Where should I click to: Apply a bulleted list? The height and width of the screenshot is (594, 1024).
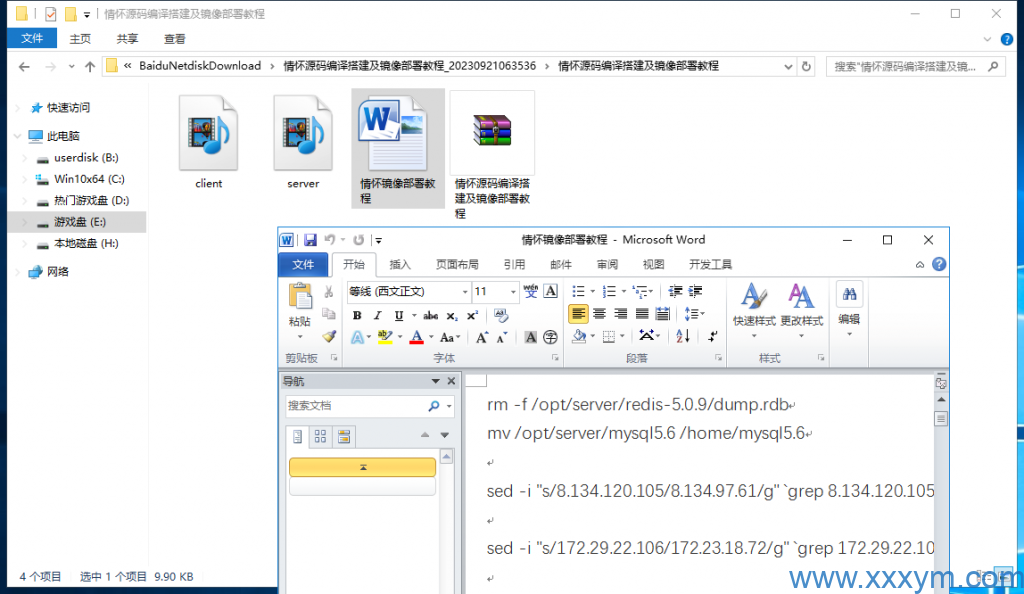tap(579, 290)
